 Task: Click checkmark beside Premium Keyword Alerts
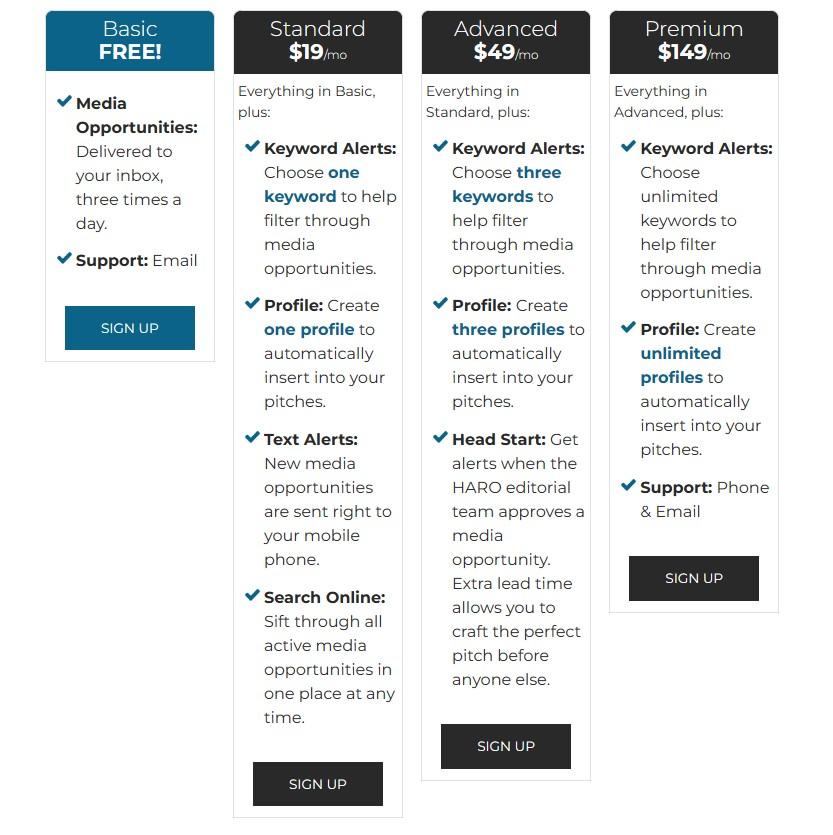click(629, 147)
